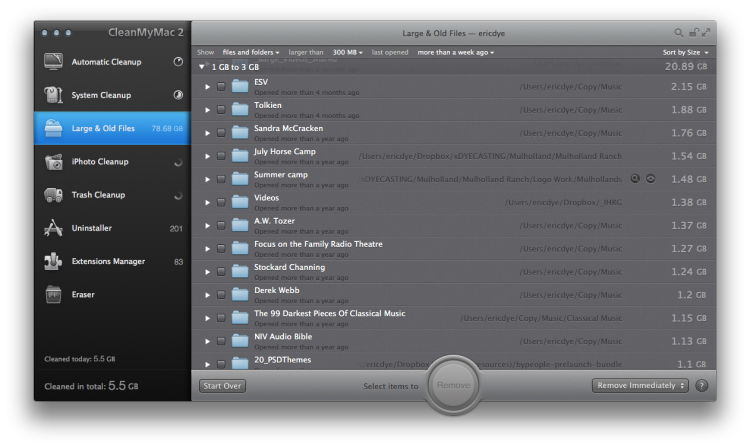Image resolution: width=750 pixels, height=448 pixels.
Task: Click NIV Audio Bible folder icon
Action: click(240, 341)
